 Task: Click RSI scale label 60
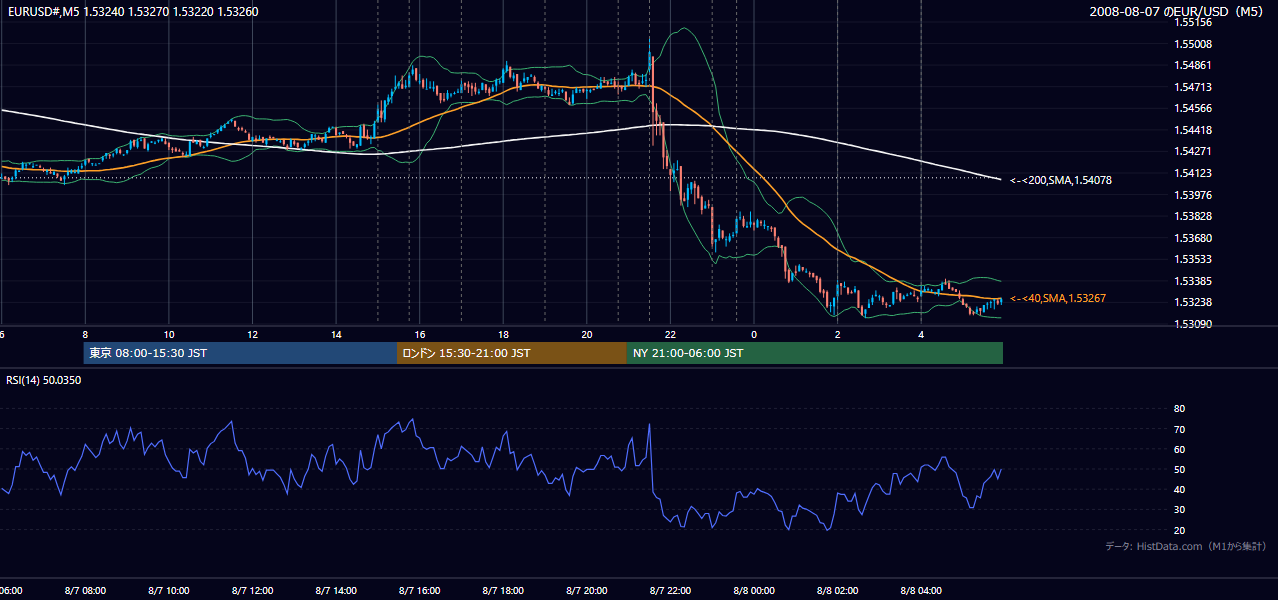pyautogui.click(x=1179, y=450)
